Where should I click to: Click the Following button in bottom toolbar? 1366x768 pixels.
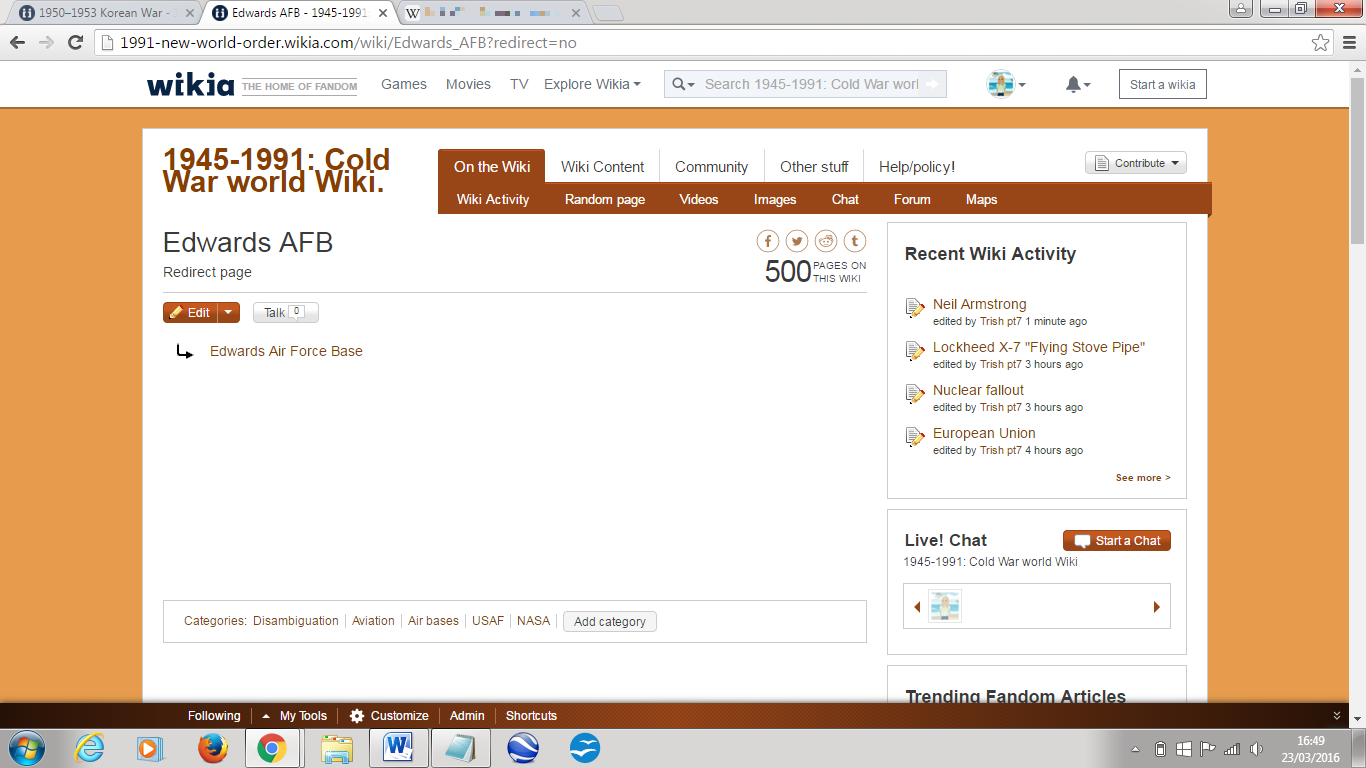coord(214,716)
